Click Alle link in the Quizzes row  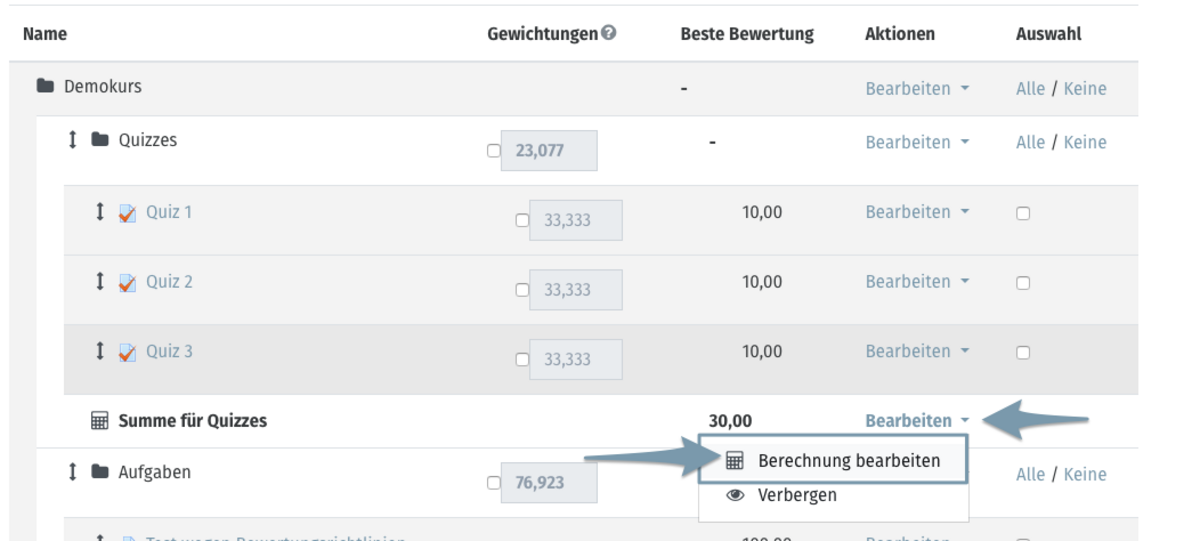tap(1030, 142)
